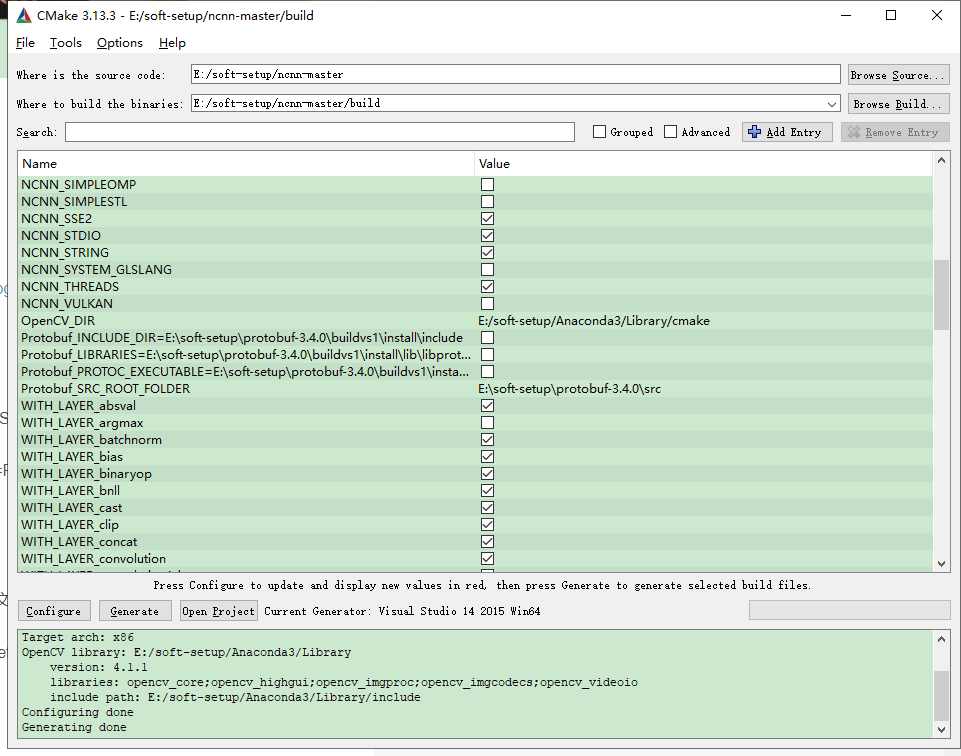Uncheck NCNN_STRING option
This screenshot has height=756, width=961.
coord(487,252)
